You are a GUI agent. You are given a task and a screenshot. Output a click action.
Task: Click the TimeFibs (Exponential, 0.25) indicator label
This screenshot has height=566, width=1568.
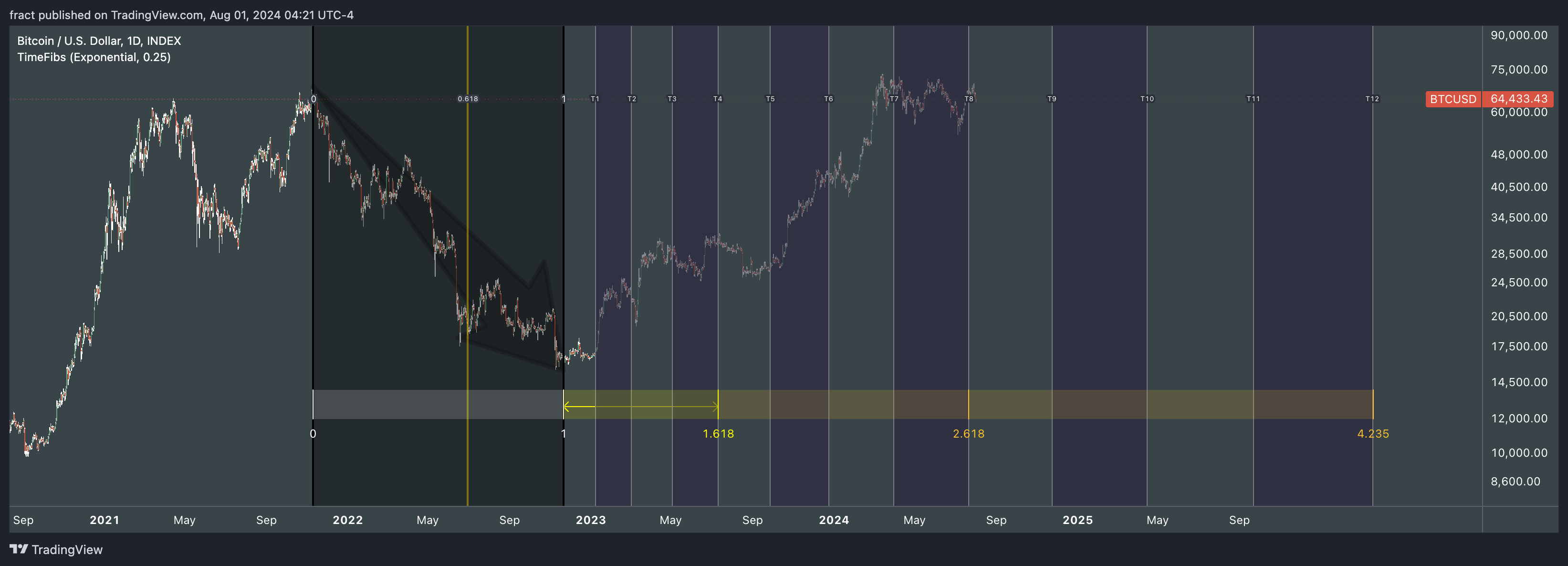coord(94,57)
